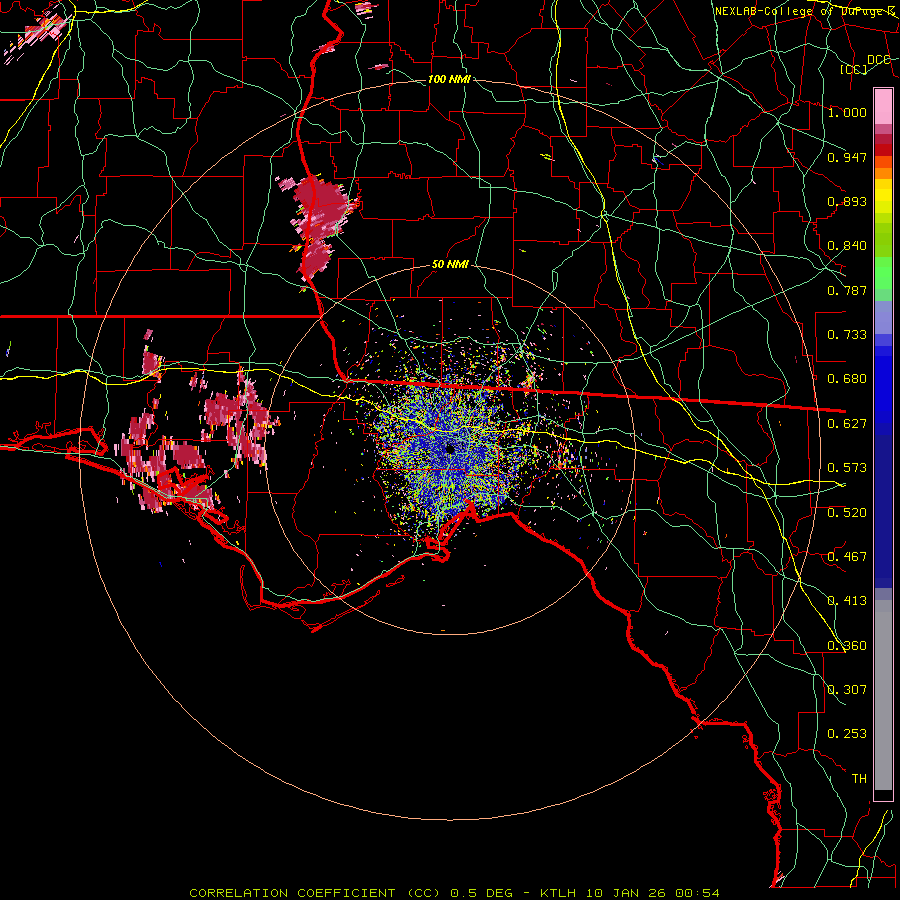Viewport: 900px width, 900px height.
Task: Select the 0.733 scale value
Action: pyautogui.click(x=847, y=335)
